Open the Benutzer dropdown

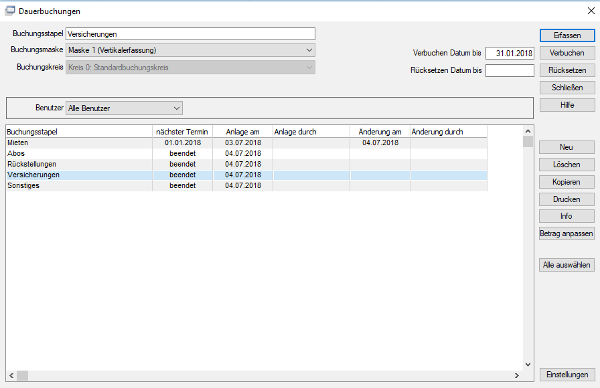point(124,108)
